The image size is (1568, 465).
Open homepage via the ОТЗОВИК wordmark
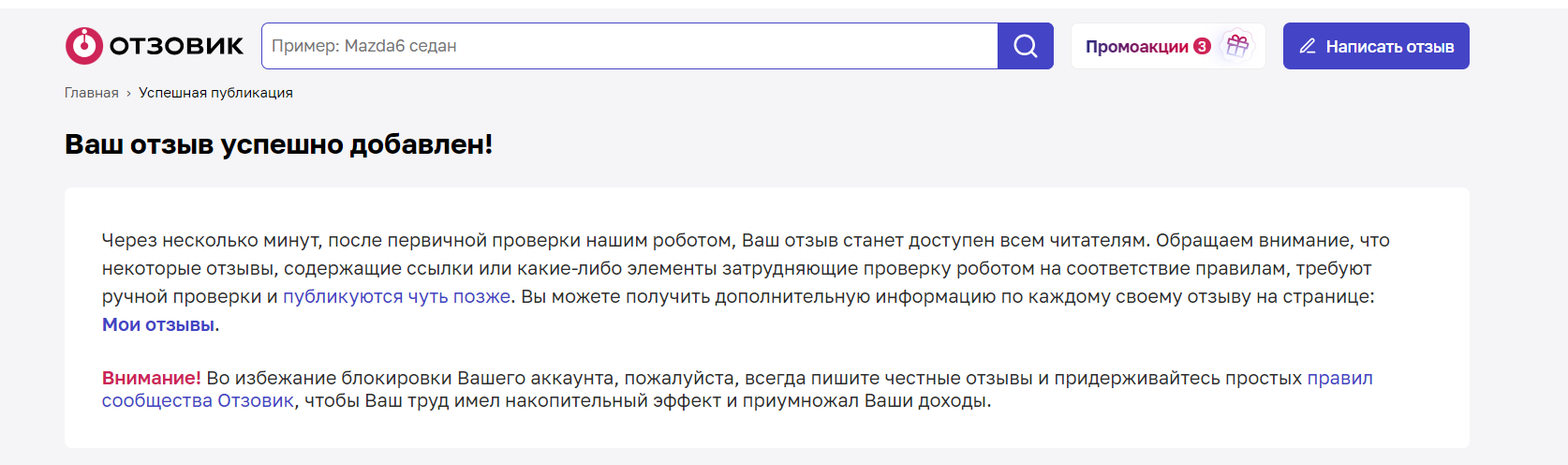[176, 46]
